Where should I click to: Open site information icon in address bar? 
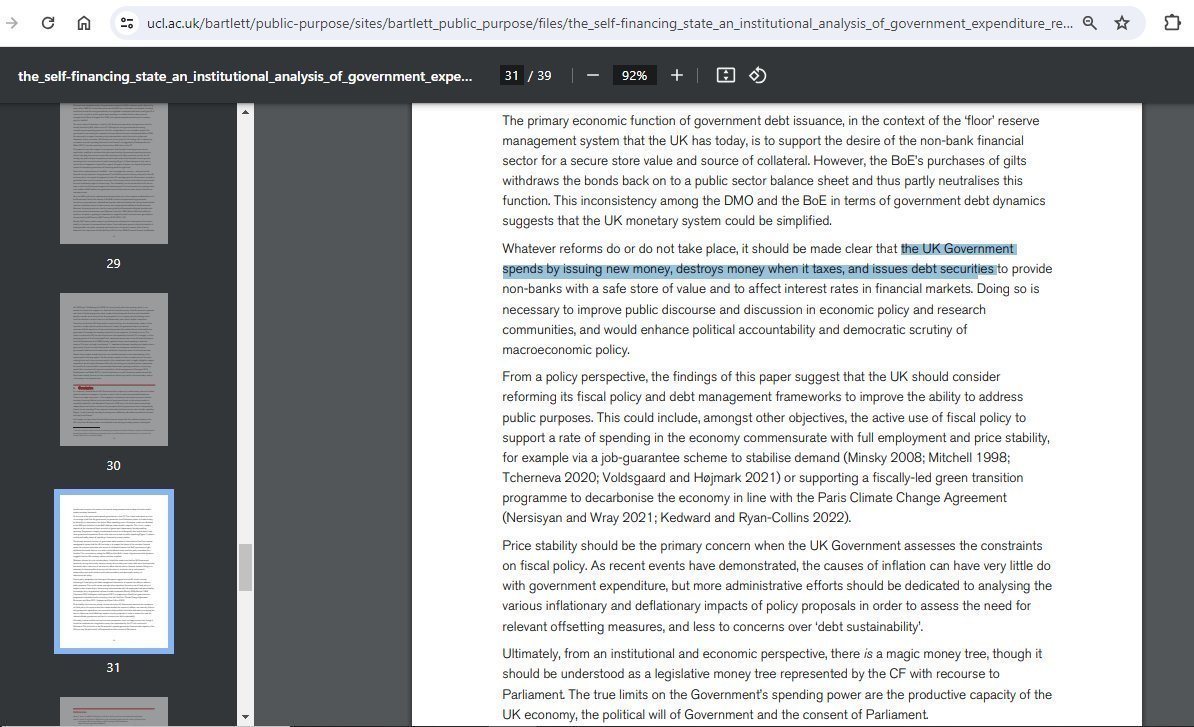click(127, 23)
